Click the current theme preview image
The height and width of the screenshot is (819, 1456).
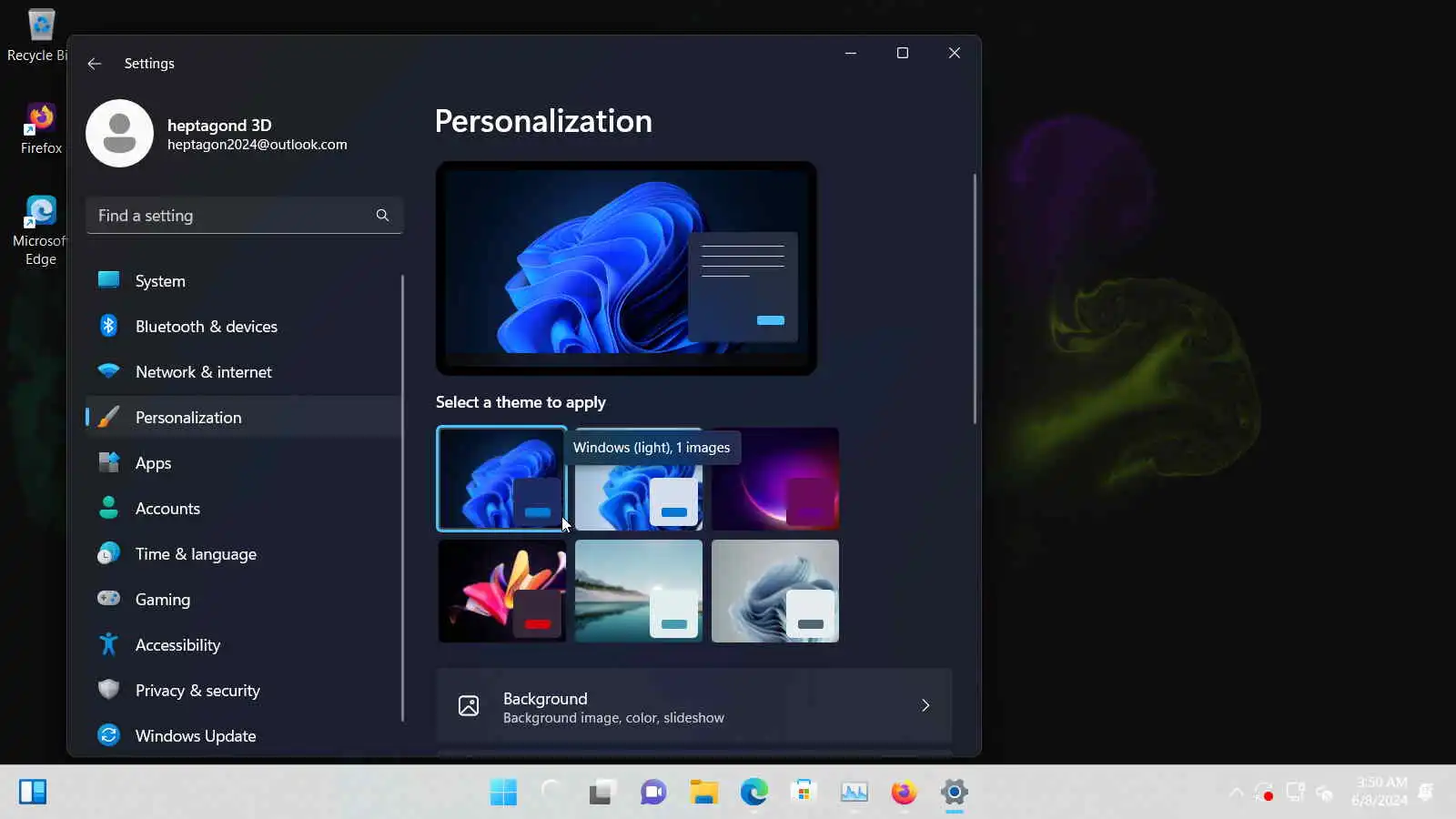[x=626, y=268]
